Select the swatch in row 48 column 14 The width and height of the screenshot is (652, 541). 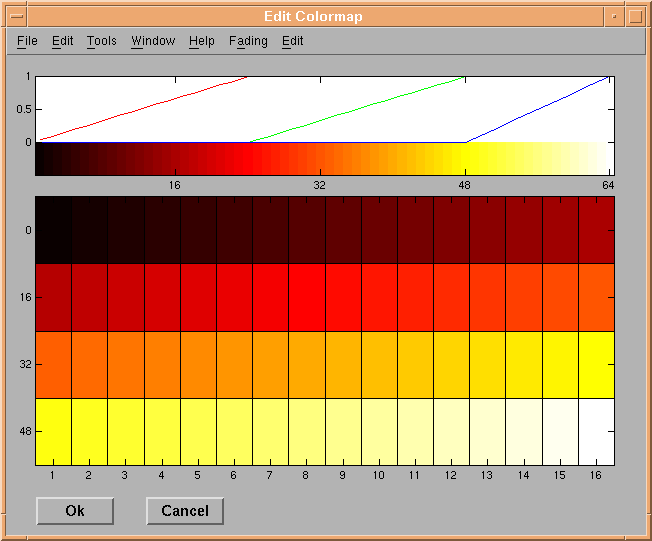(524, 432)
